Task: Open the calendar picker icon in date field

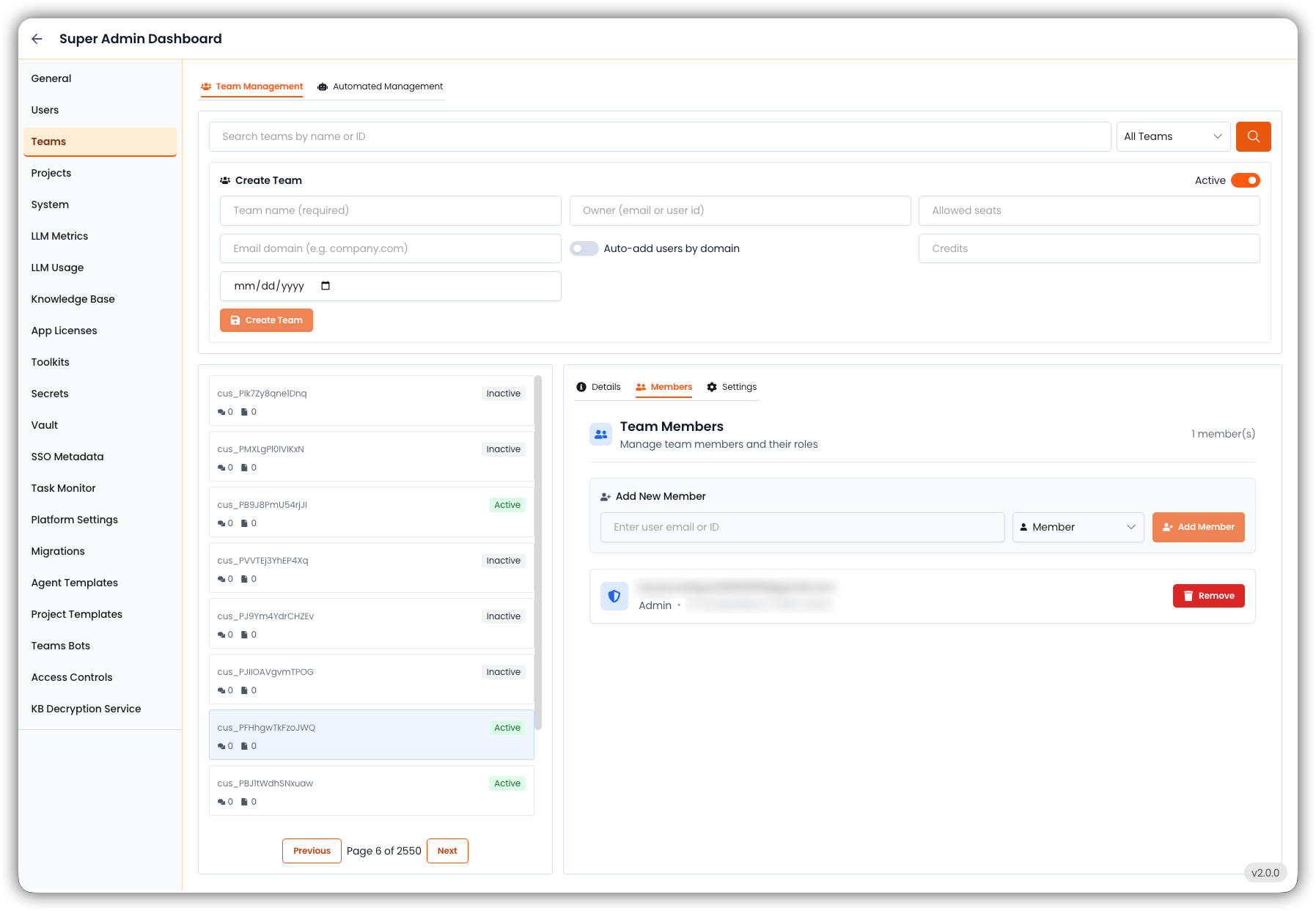Action: tap(326, 286)
